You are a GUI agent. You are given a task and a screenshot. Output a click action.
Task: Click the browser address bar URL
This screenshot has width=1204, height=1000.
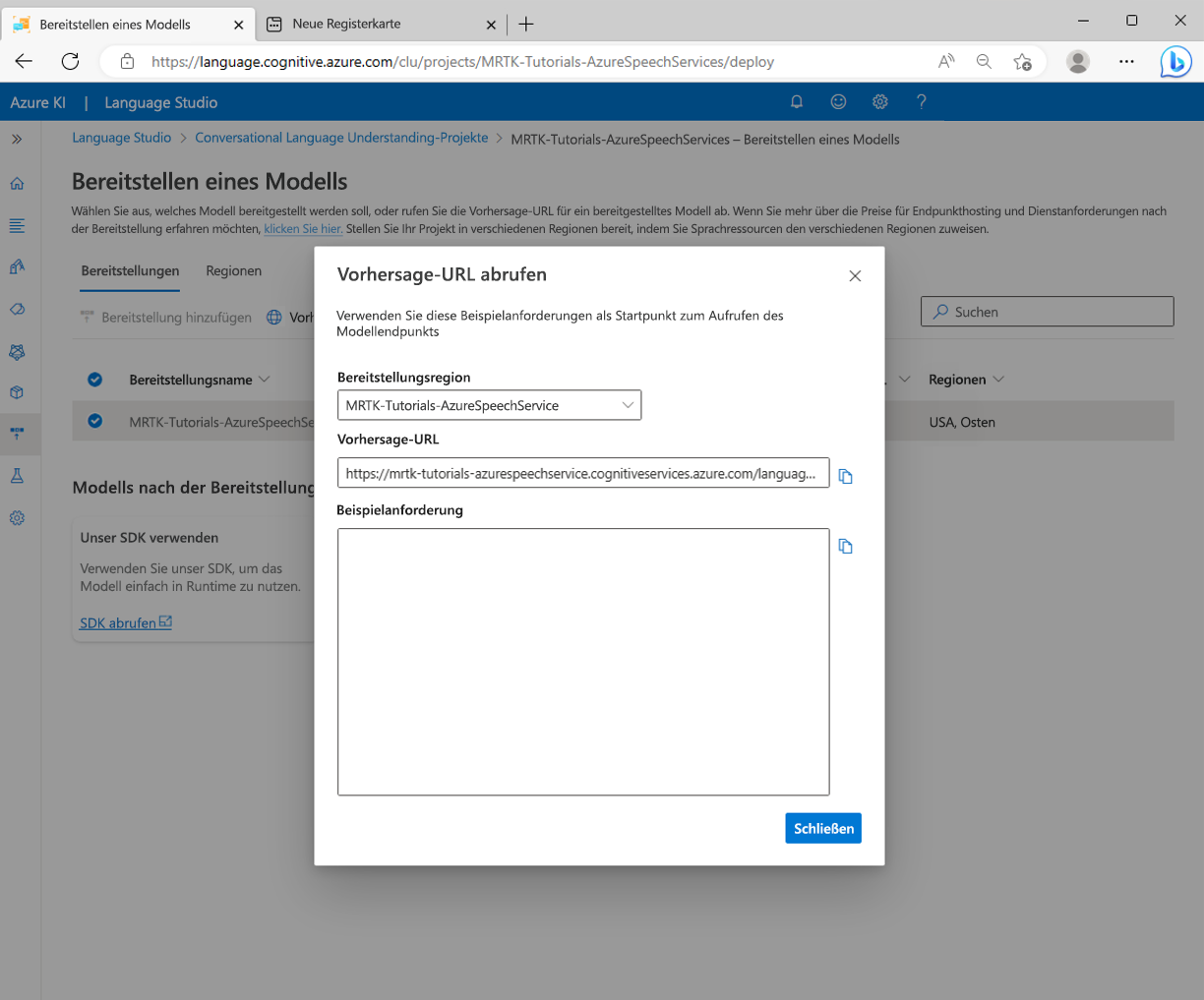(462, 61)
